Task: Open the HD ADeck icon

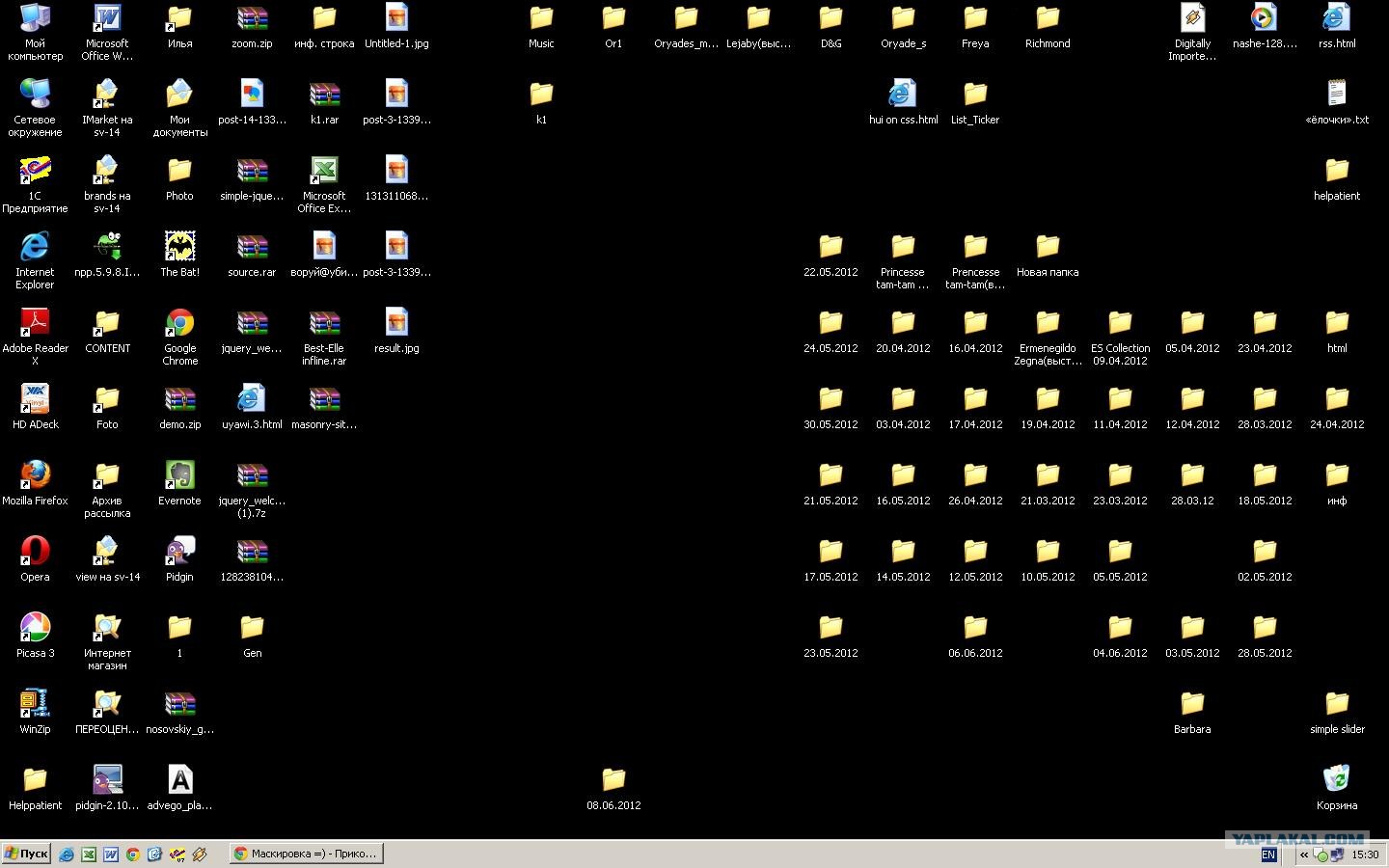Action: pos(35,406)
